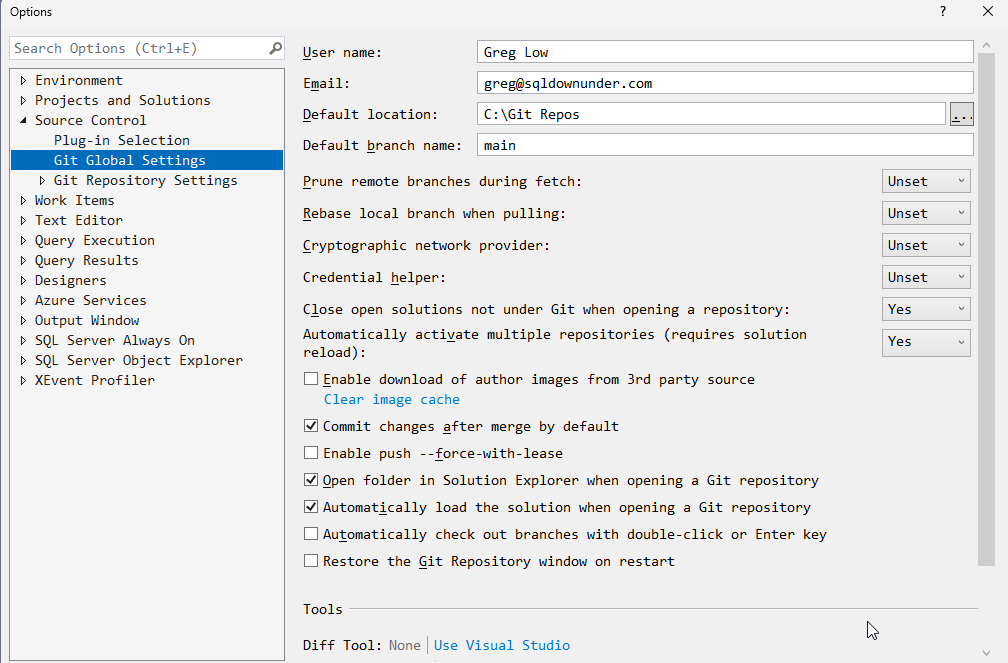Expand the Environment tree node
Screen dimensions: 1008x663
[23, 81]
